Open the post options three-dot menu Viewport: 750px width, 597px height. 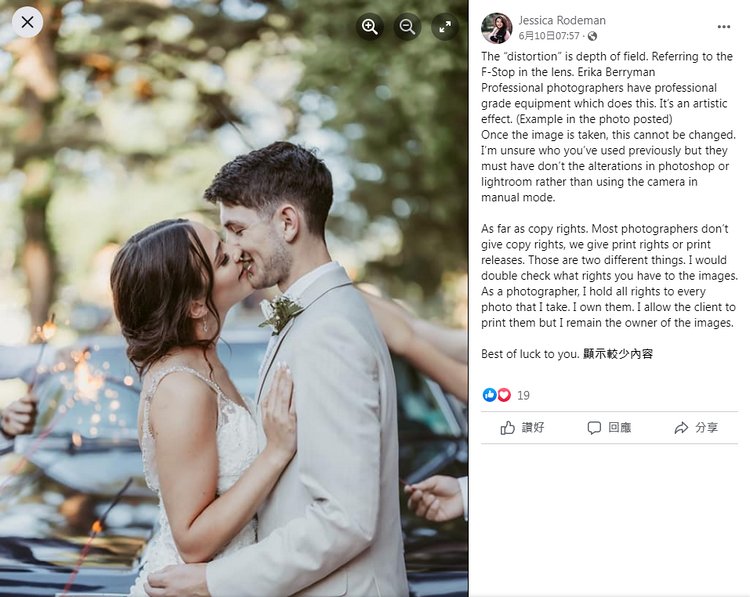(x=724, y=27)
